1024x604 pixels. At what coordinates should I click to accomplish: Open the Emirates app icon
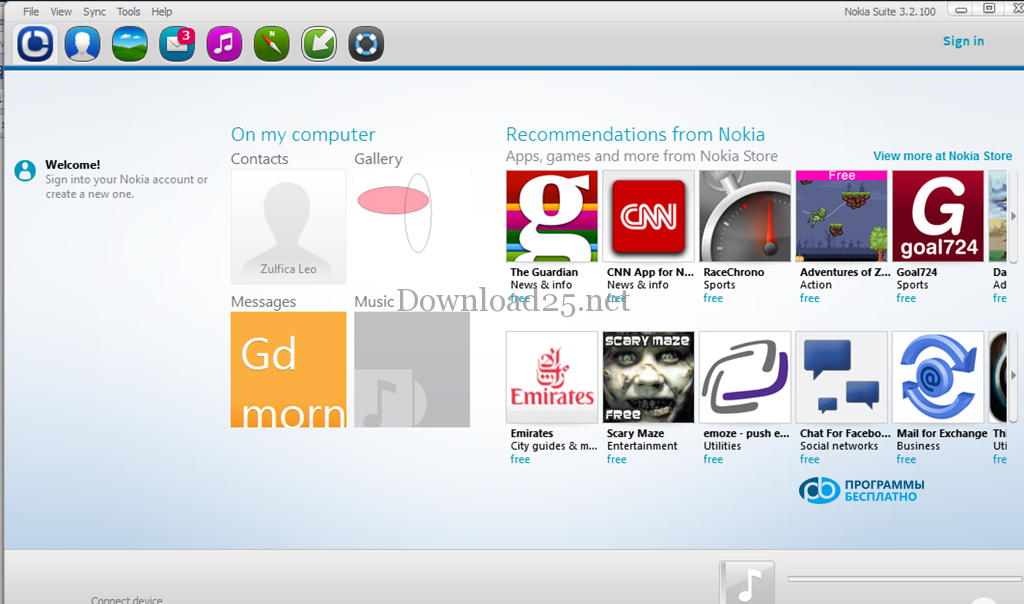pos(552,377)
